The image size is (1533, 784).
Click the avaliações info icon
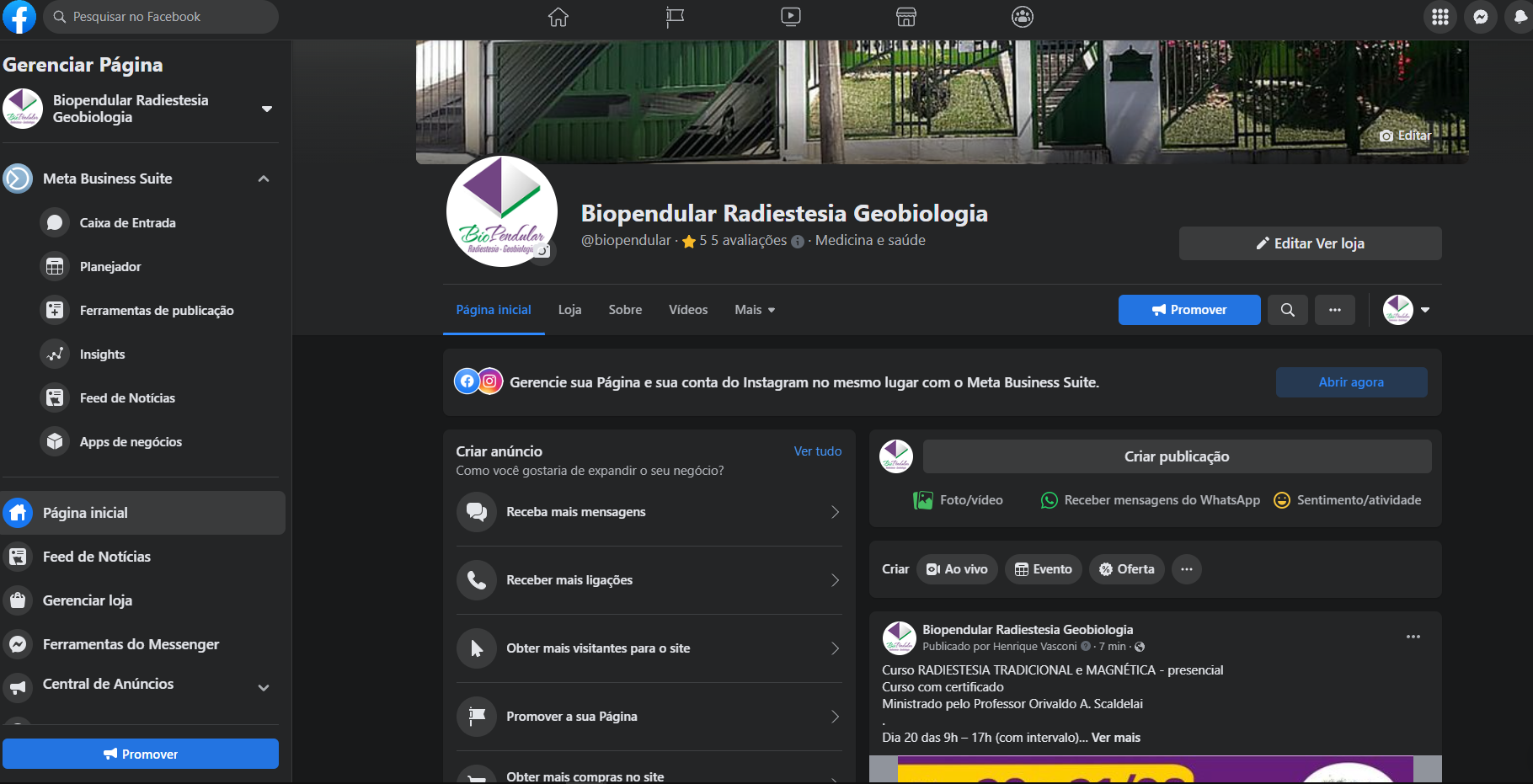click(x=798, y=242)
